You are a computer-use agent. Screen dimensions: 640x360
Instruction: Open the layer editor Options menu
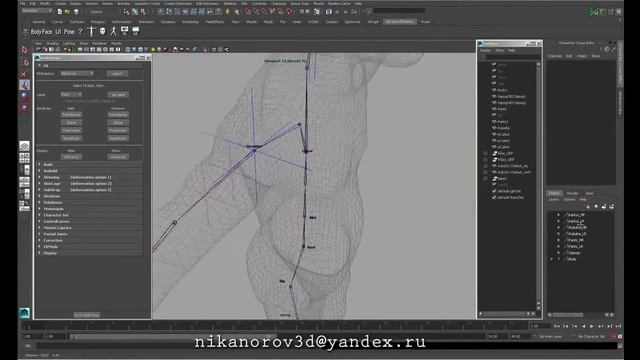tap(569, 200)
